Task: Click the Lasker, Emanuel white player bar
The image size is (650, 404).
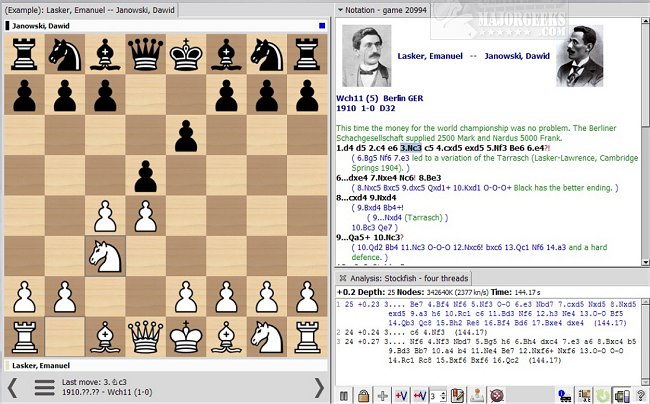Action: 165,365
